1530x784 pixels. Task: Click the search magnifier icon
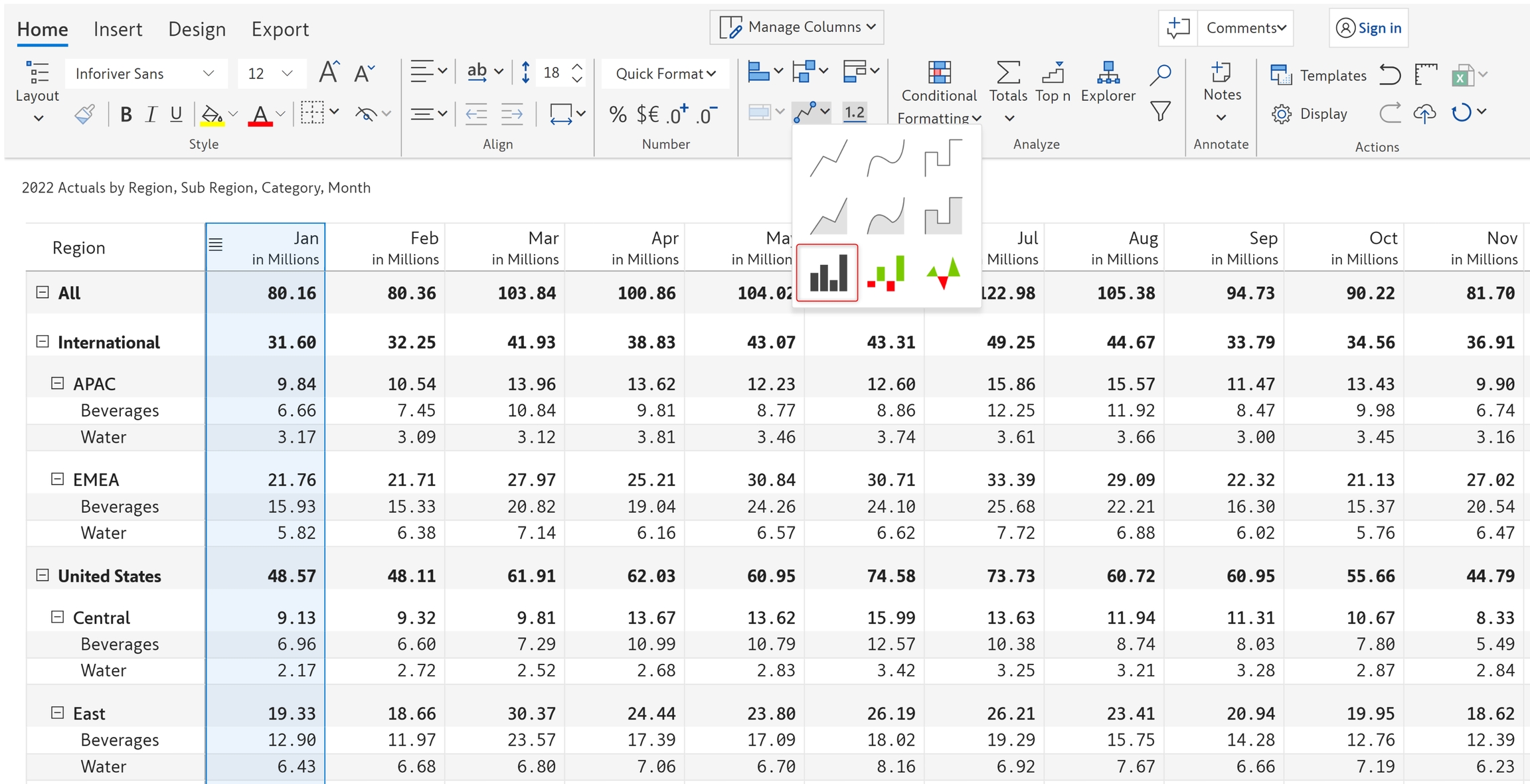1160,74
